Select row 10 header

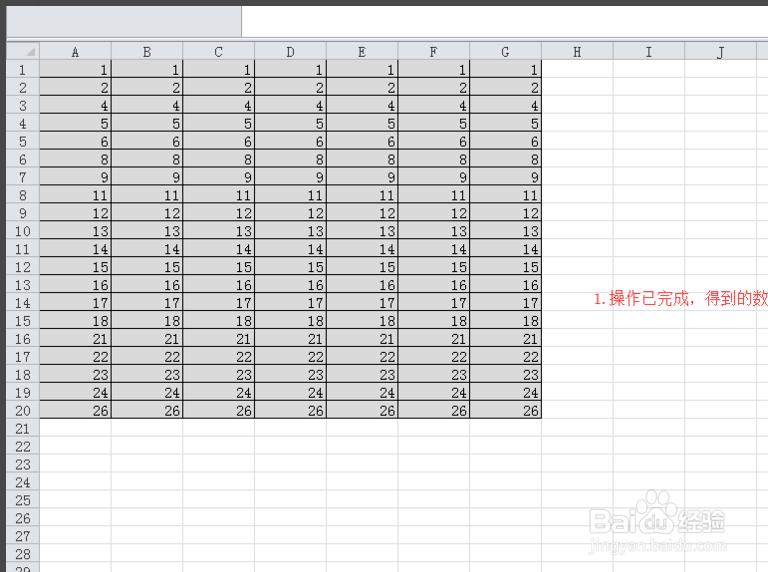pos(23,231)
